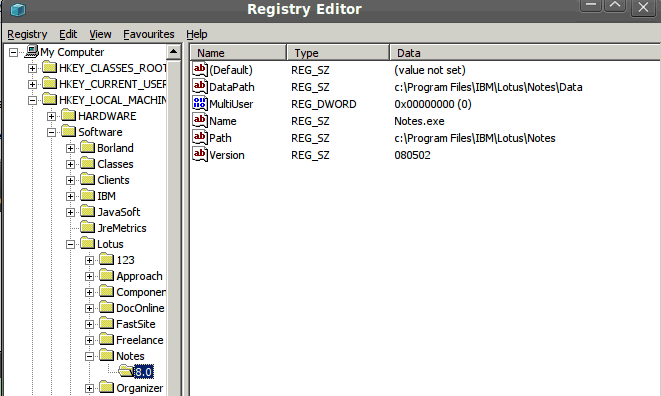This screenshot has width=661, height=396.
Task: Click the binary icon of MultiUser value
Action: 200,104
